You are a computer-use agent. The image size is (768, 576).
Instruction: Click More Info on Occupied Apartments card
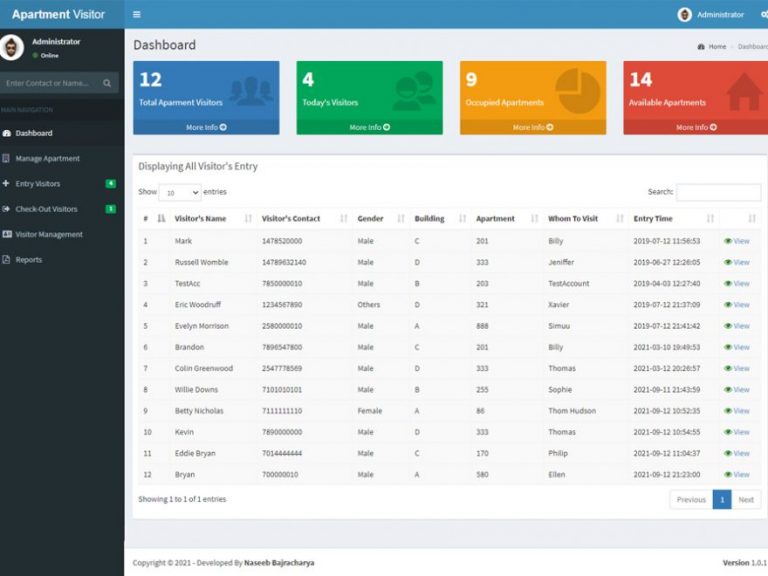pyautogui.click(x=533, y=127)
